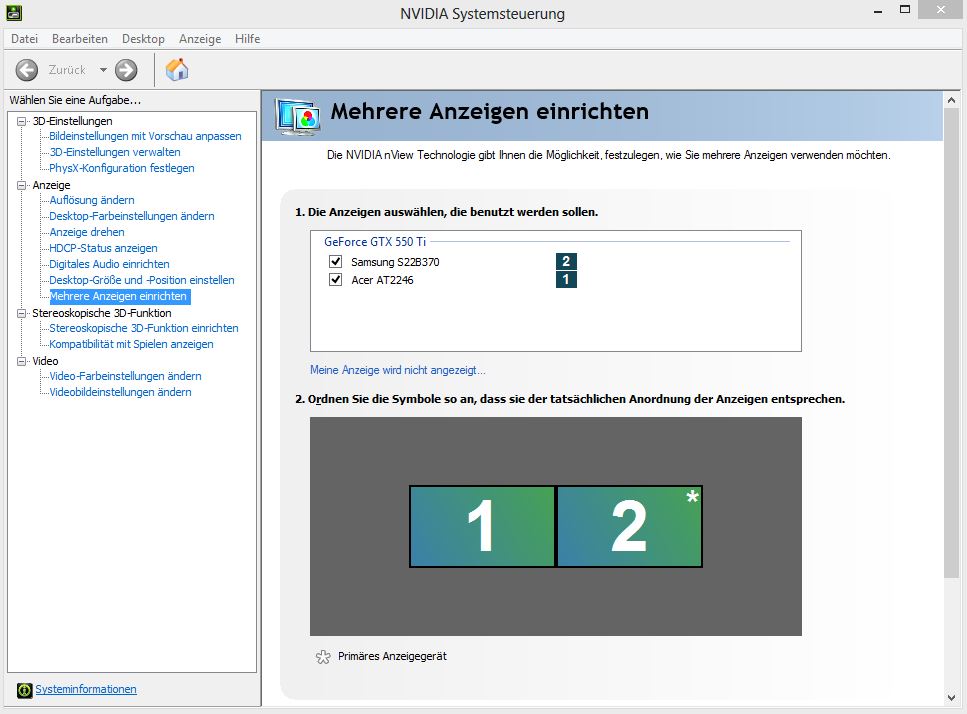Open Bildeinstellungen mit Vorschau anpassen
The height and width of the screenshot is (714, 967).
145,136
